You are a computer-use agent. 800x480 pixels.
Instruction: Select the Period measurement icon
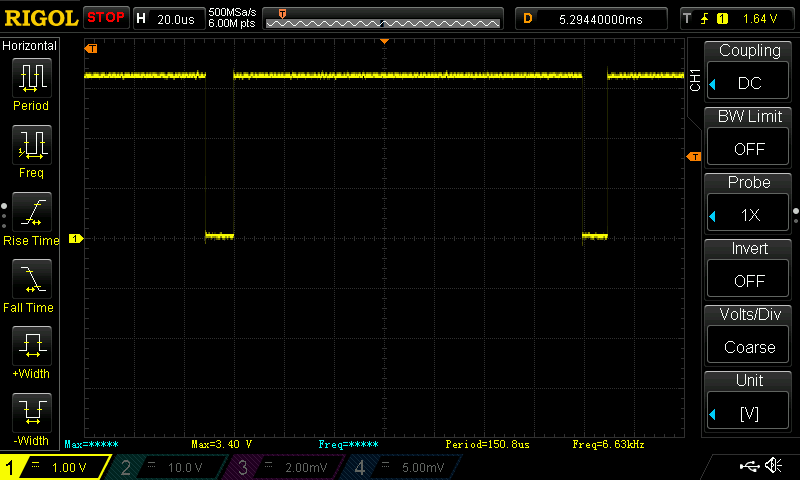tap(32, 78)
